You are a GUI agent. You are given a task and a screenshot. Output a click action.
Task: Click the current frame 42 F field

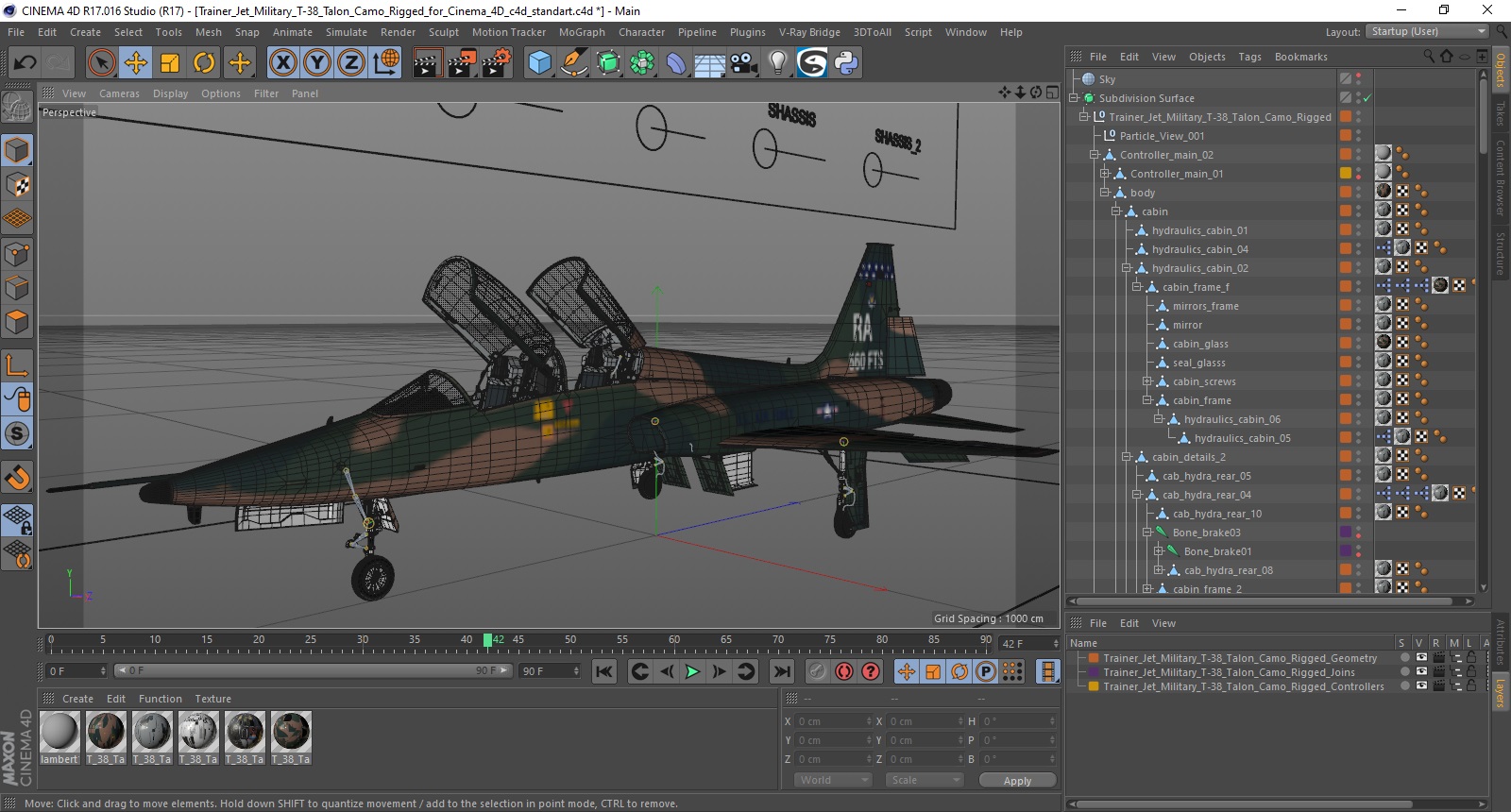1029,643
